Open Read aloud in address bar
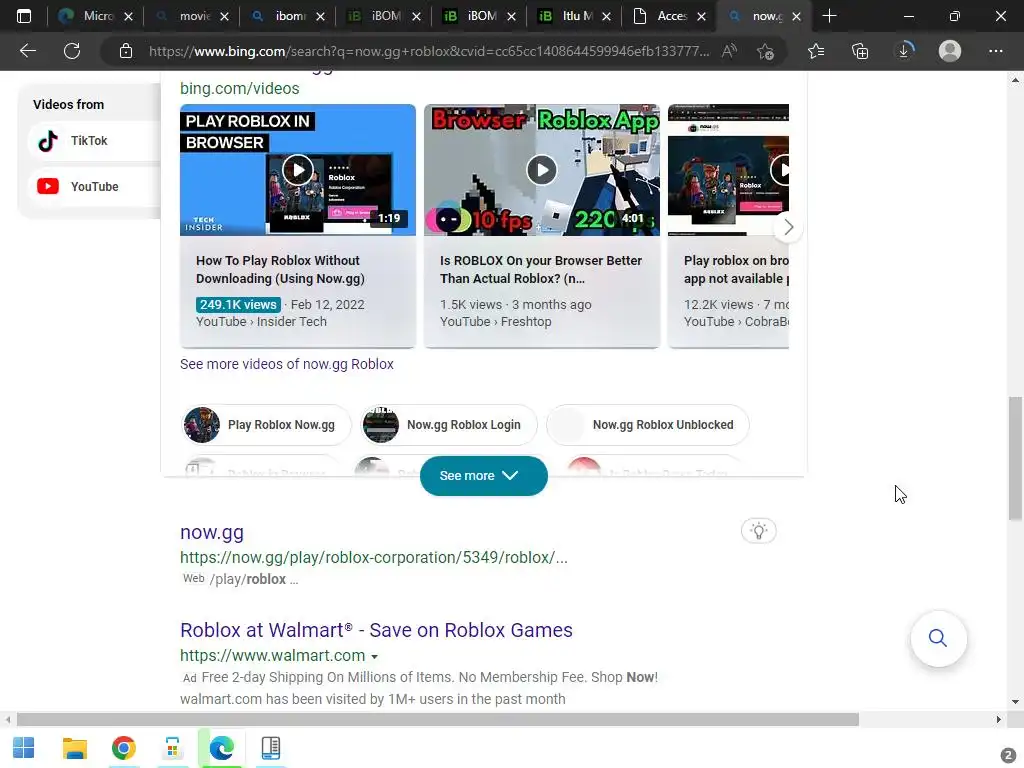The image size is (1024, 768). pyautogui.click(x=729, y=51)
